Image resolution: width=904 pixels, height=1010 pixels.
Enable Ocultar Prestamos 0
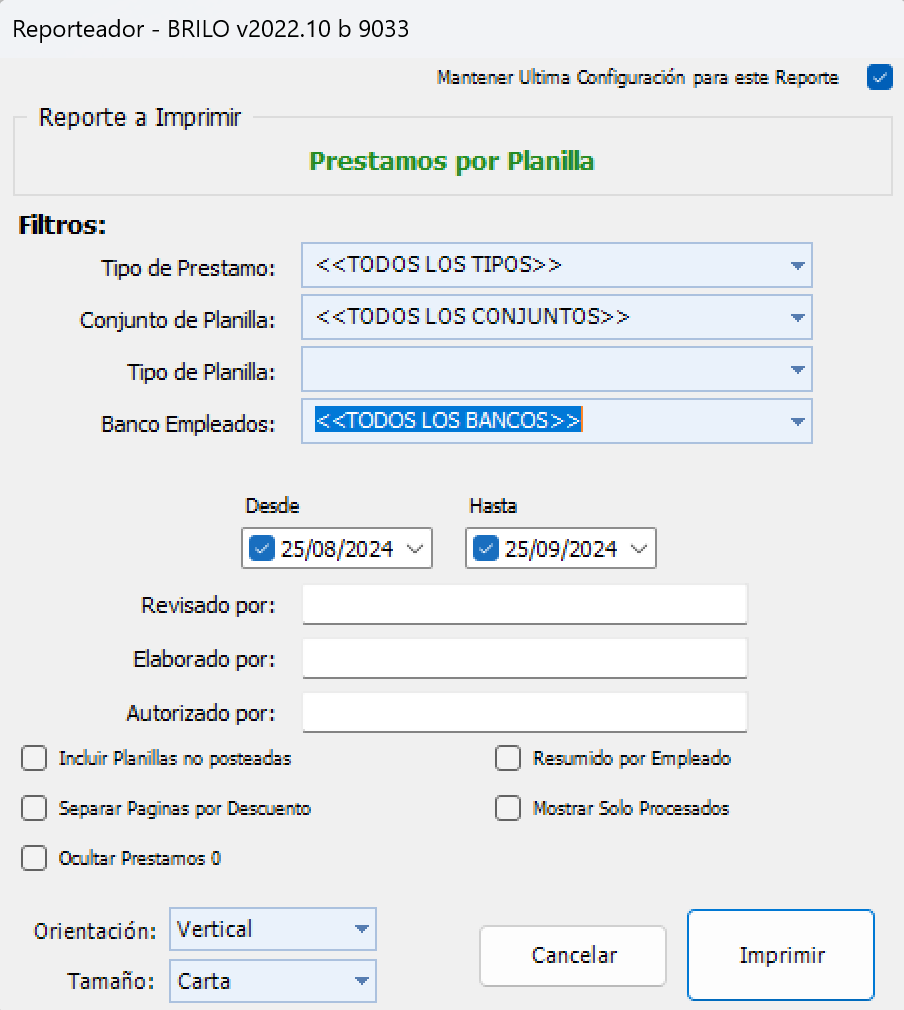(33, 858)
